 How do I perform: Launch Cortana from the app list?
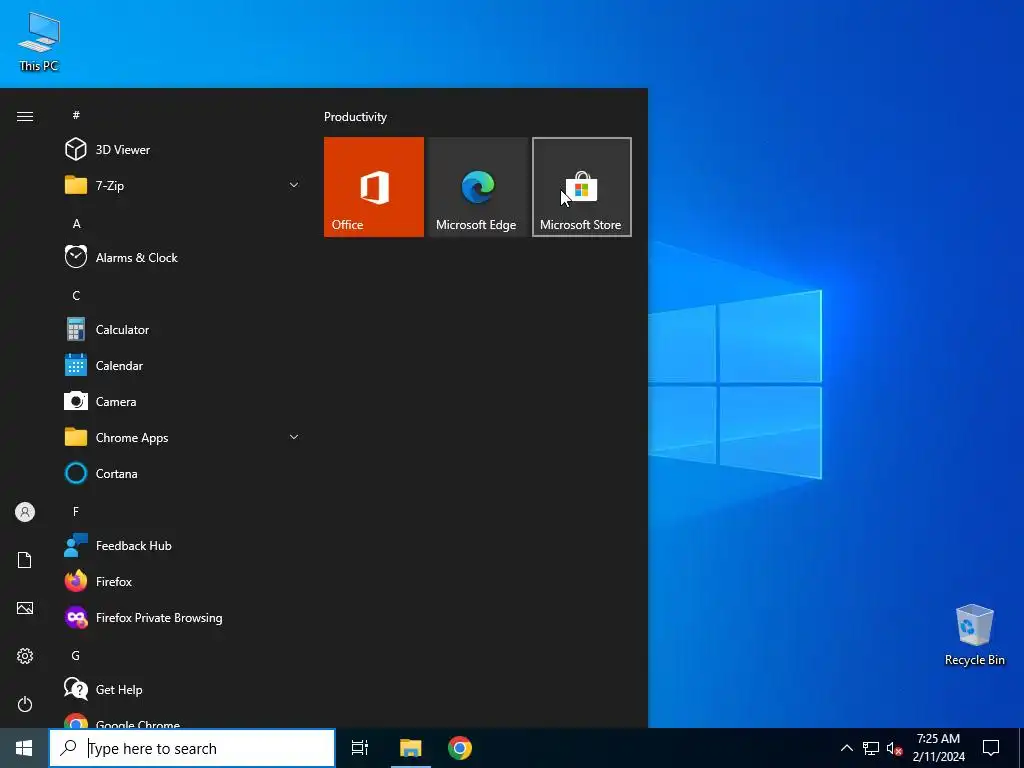coord(183,473)
